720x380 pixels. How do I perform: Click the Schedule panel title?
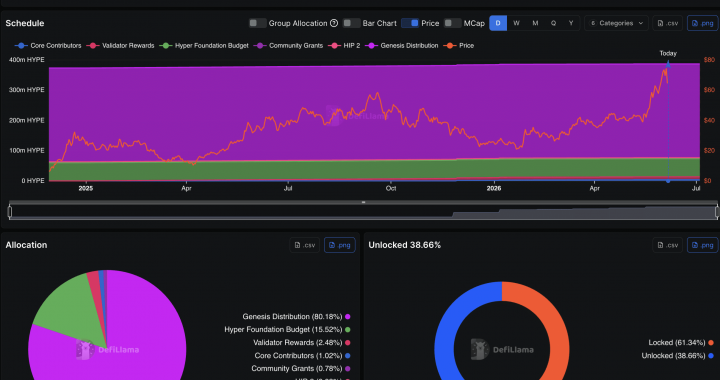click(25, 23)
